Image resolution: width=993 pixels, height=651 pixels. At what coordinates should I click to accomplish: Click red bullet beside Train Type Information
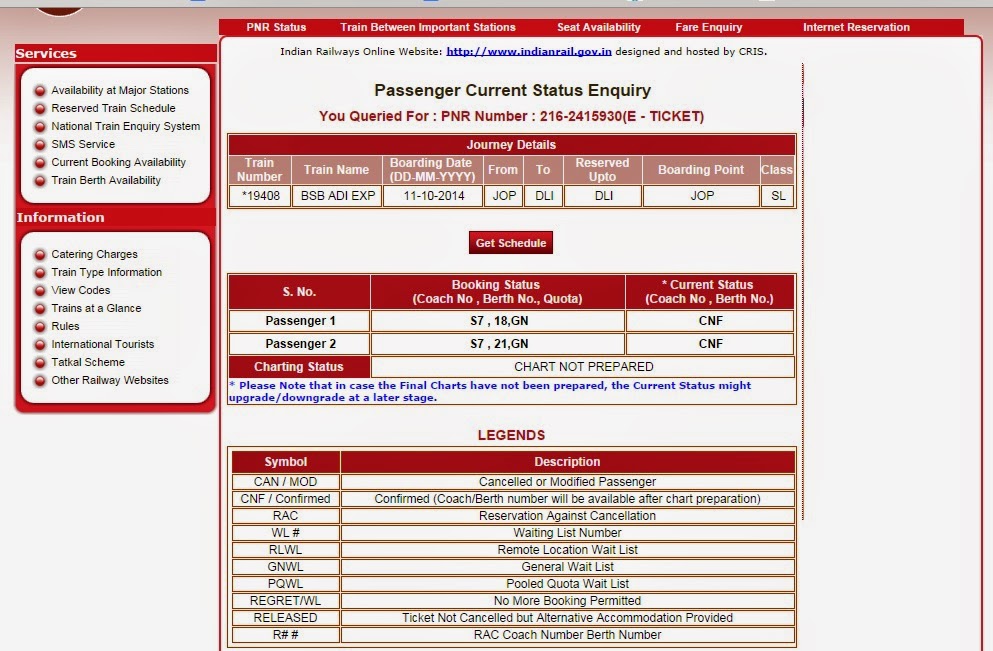point(40,272)
